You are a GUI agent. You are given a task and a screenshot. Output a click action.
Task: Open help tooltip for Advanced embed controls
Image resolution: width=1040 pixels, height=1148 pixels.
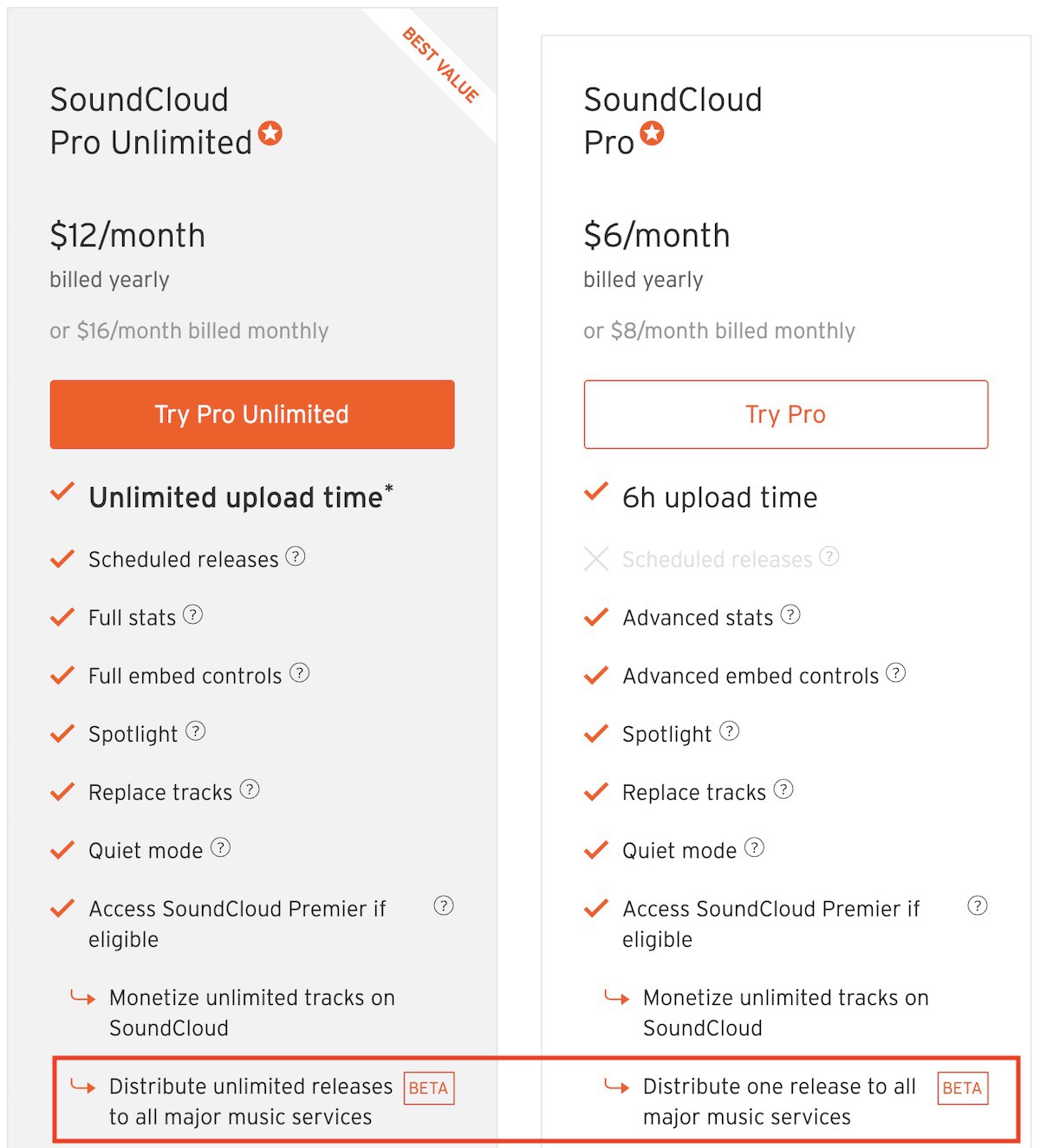coord(897,674)
